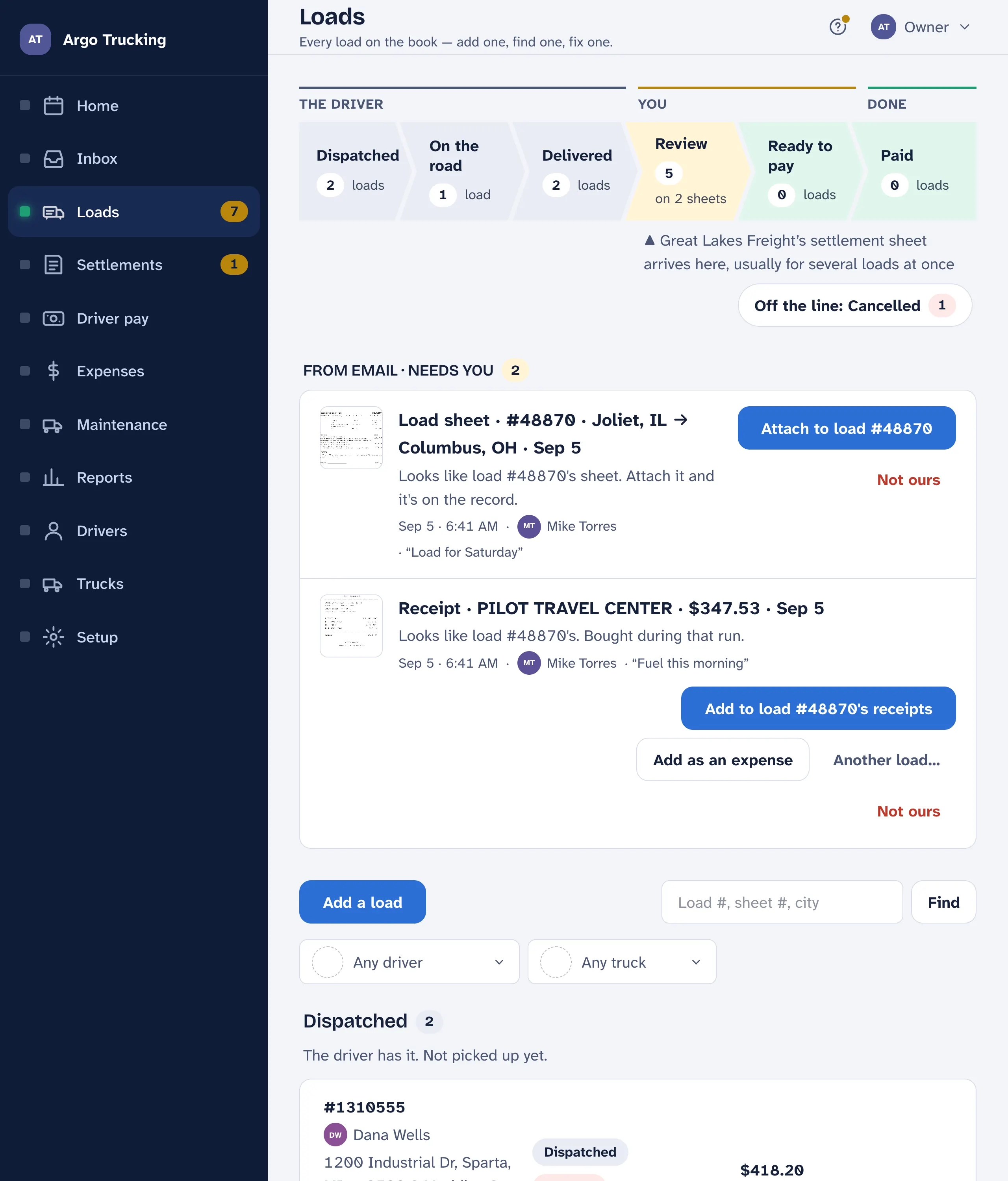Click the Find button

943,902
